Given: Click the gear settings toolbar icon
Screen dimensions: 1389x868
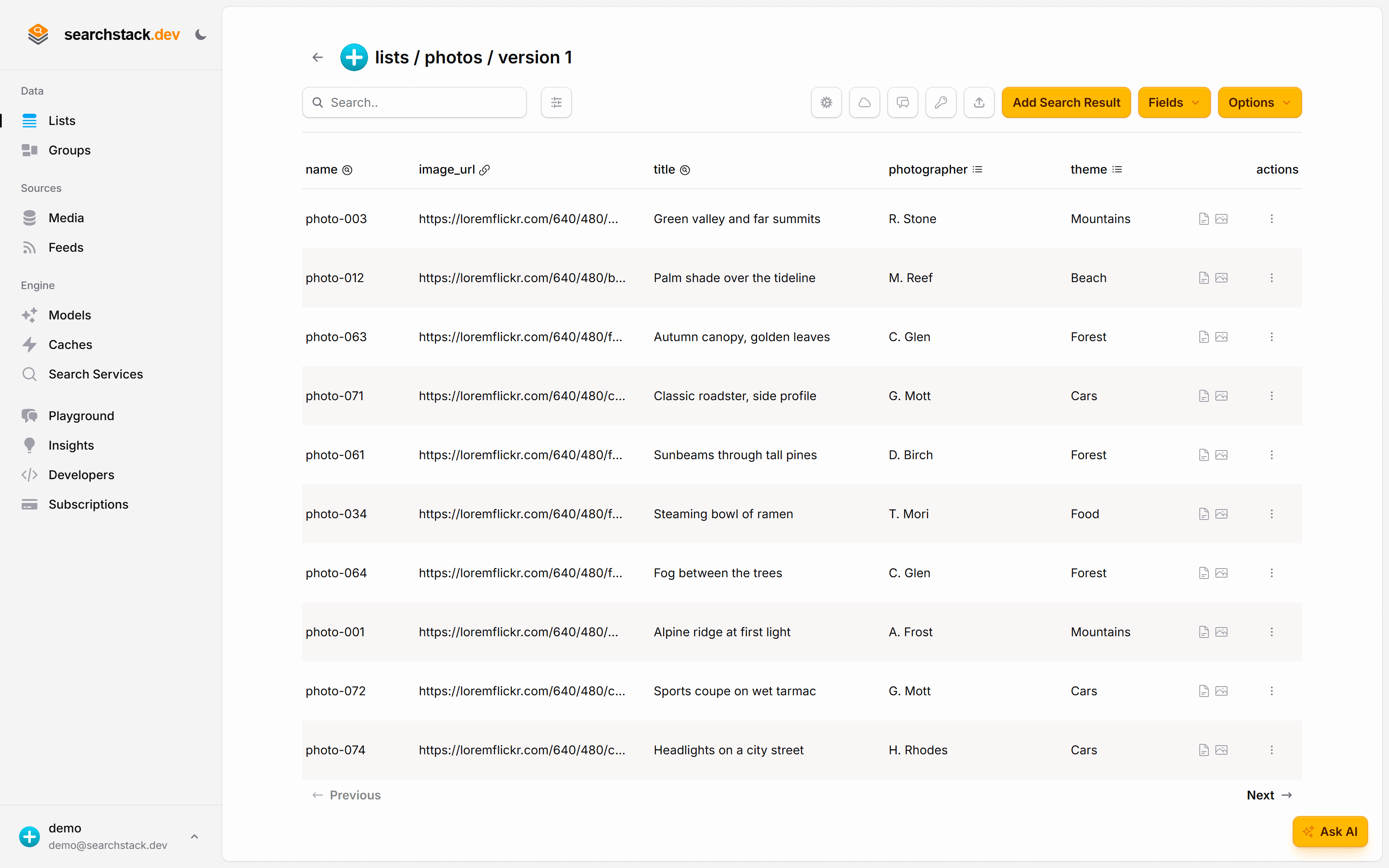Looking at the screenshot, I should (826, 103).
